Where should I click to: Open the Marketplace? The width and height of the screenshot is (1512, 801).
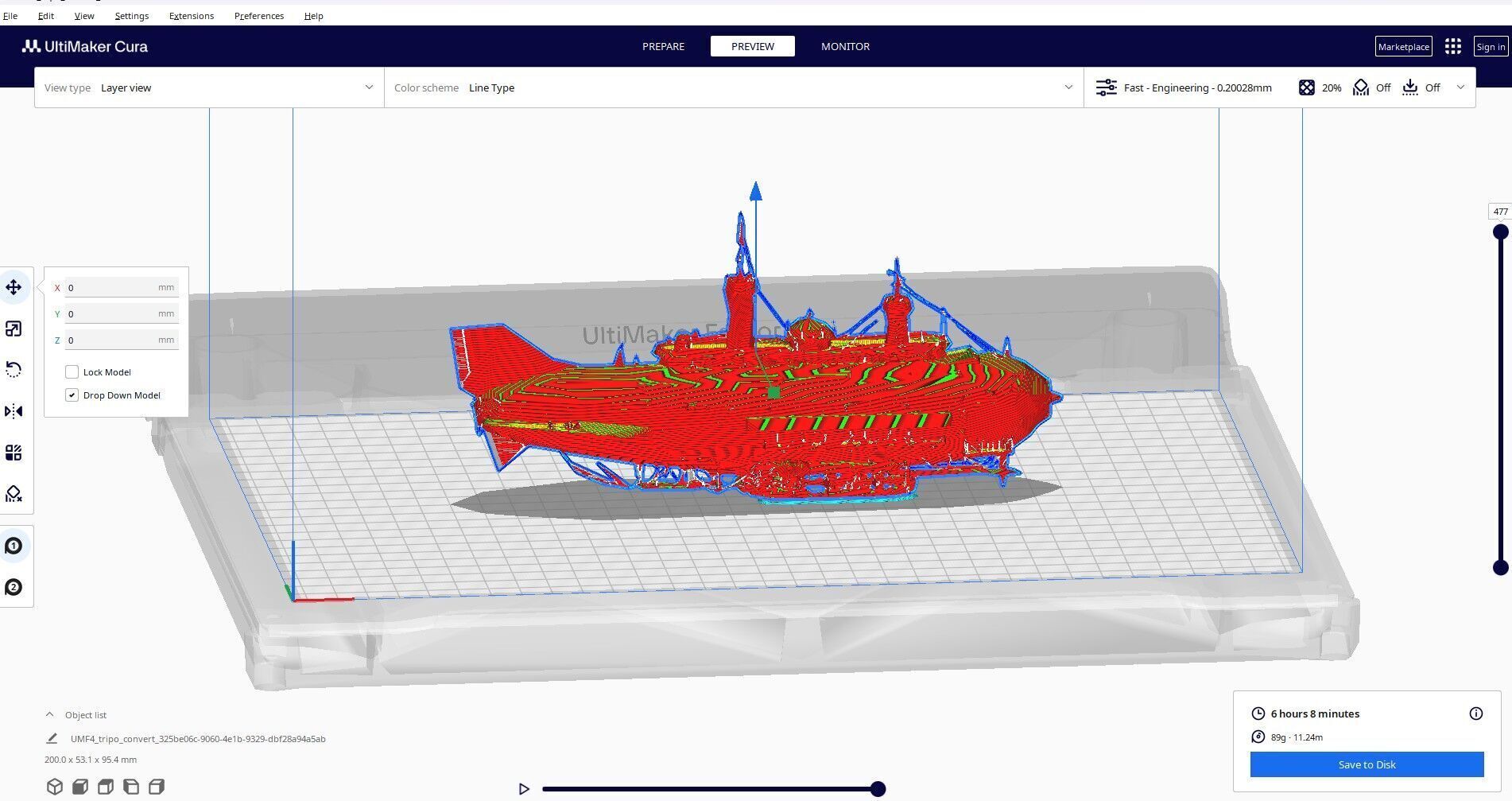pyautogui.click(x=1403, y=46)
